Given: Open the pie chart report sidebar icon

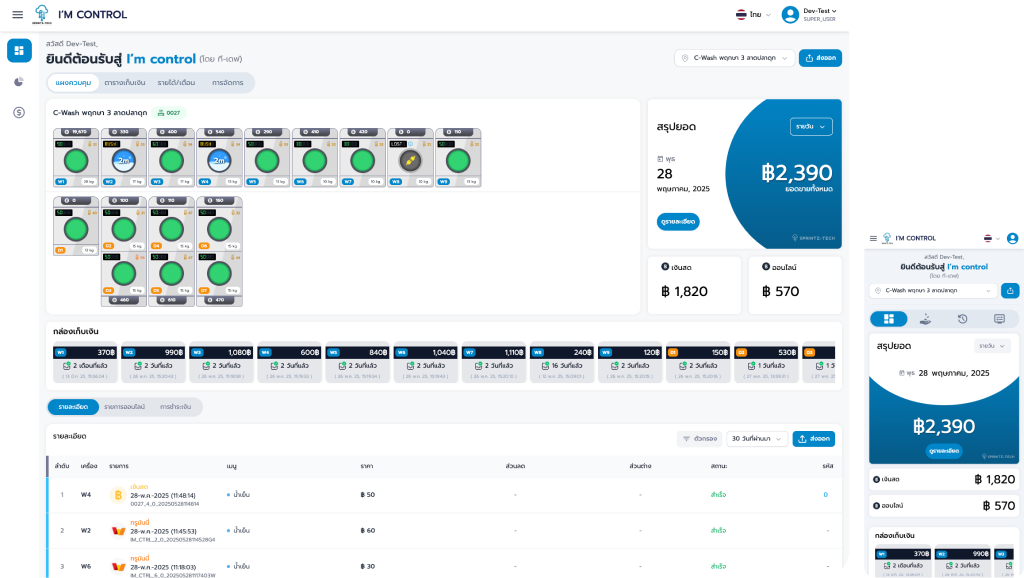Looking at the screenshot, I should coord(19,82).
